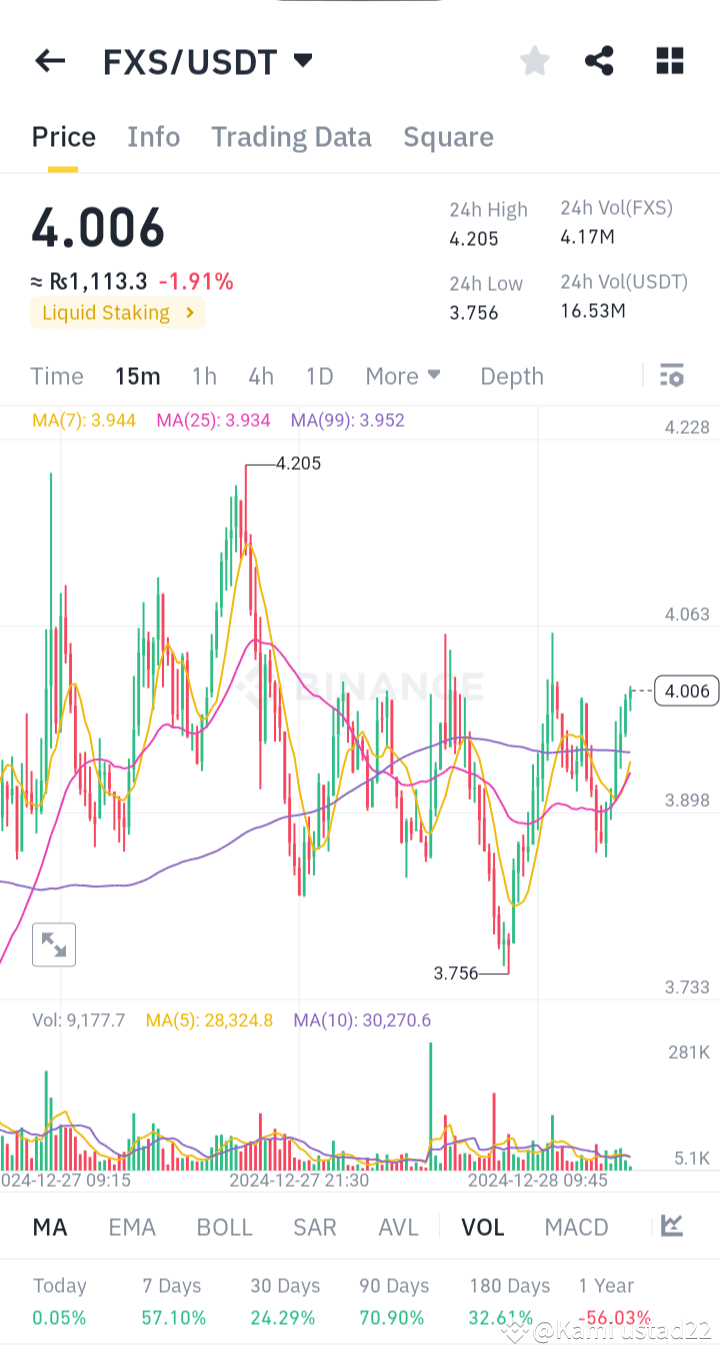Screen dimensions: 720x1353
Task: Expand the chart with the fullscreen icon
Action: click(x=54, y=944)
